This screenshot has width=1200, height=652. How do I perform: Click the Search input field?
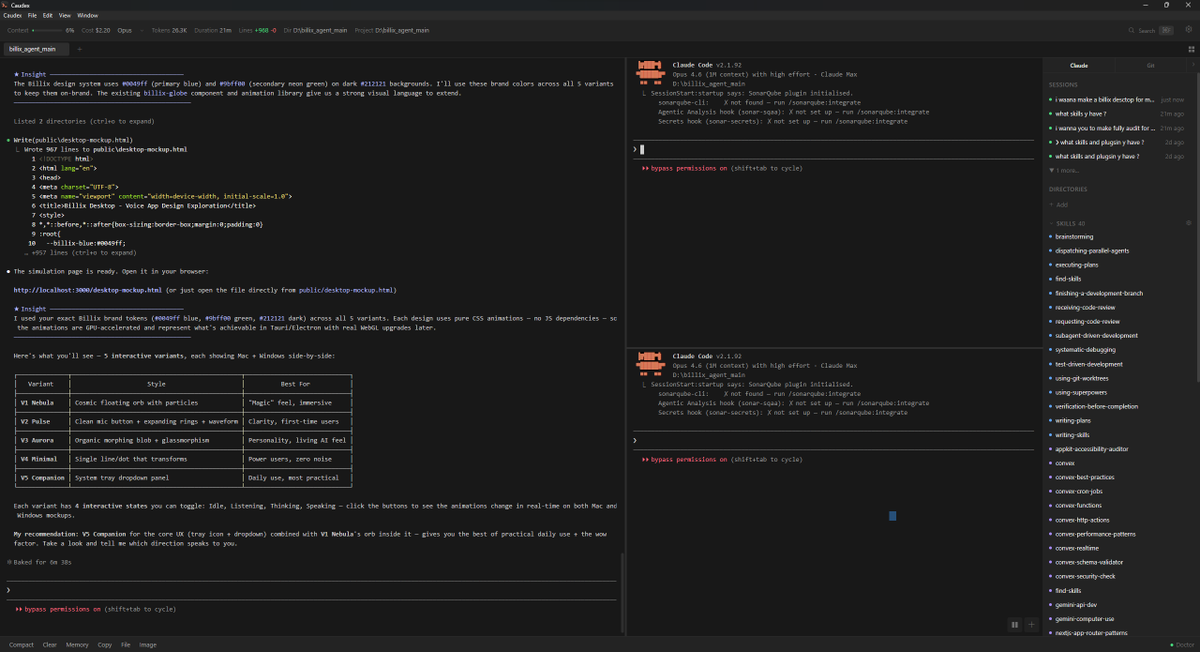point(1150,31)
